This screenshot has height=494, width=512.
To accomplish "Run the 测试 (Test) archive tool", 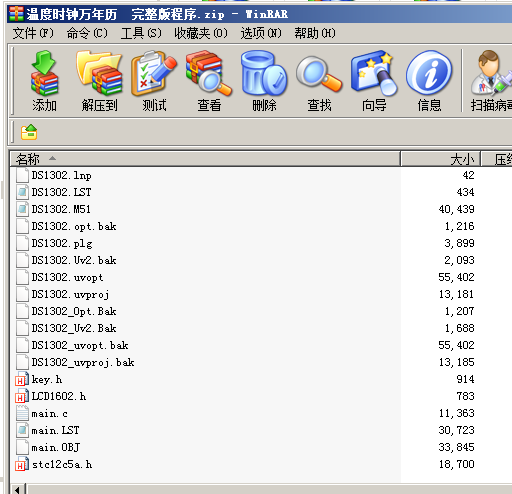I will [x=154, y=73].
